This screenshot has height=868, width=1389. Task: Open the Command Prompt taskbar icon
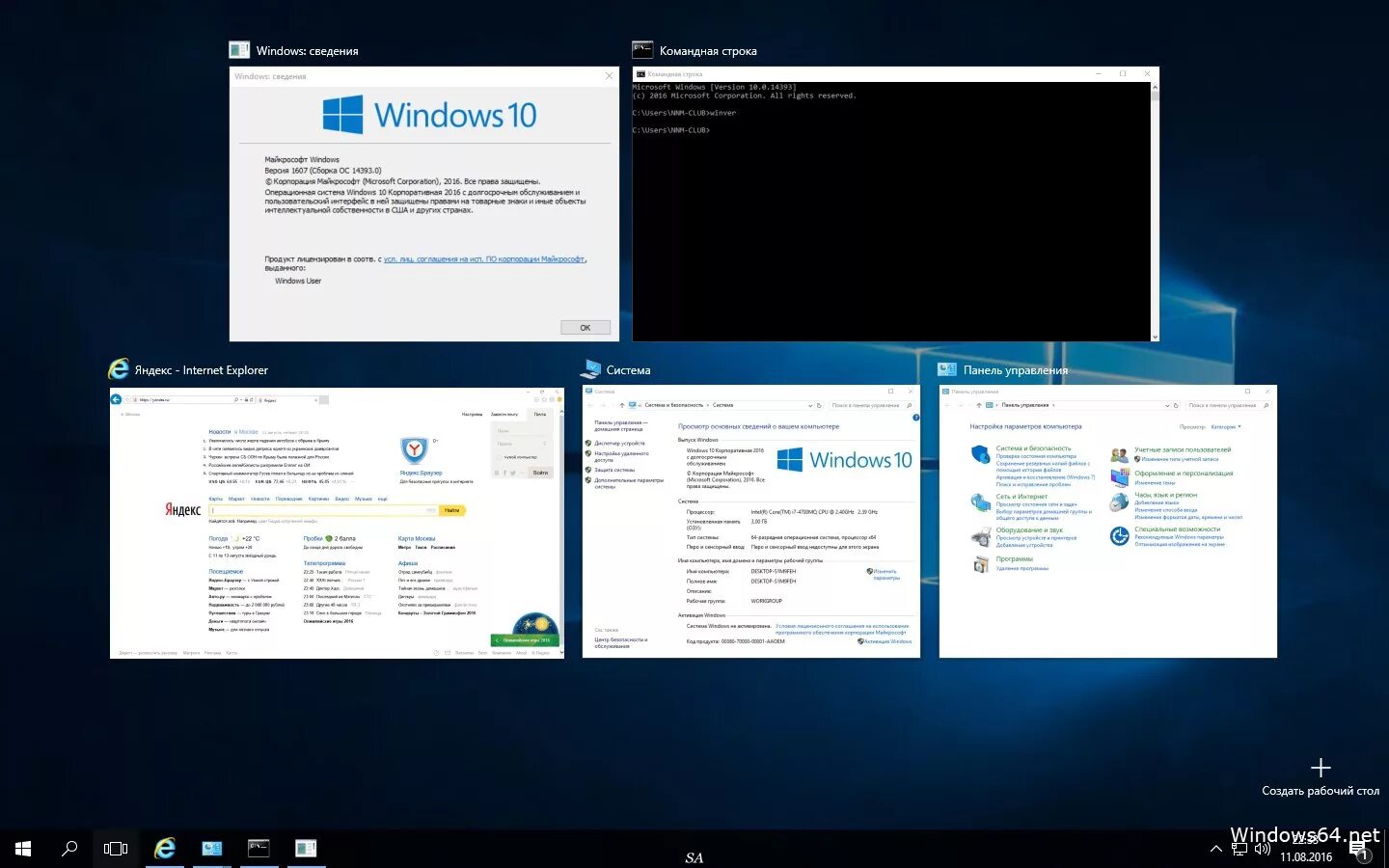(x=259, y=849)
